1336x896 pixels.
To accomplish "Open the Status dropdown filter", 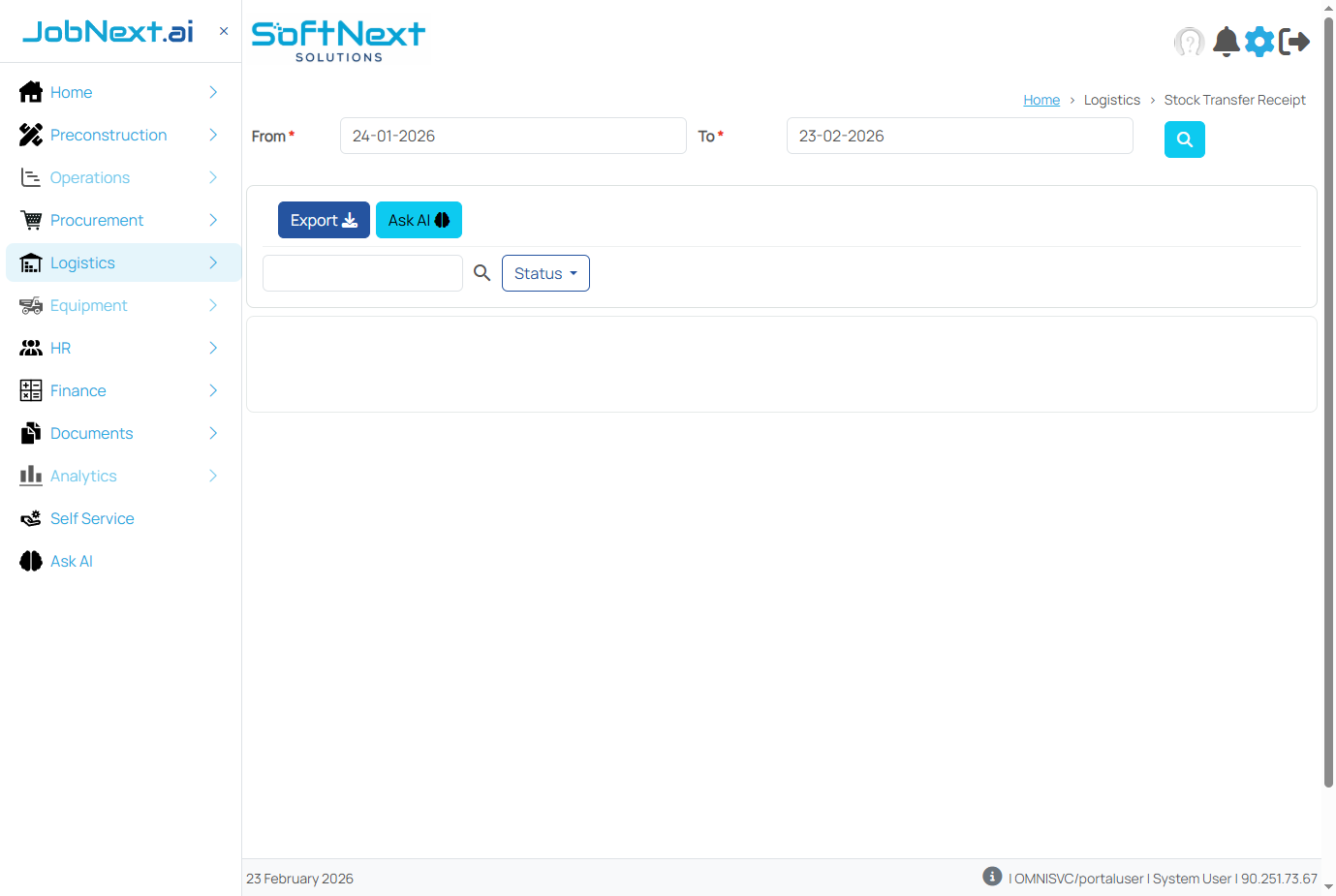I will [x=545, y=272].
